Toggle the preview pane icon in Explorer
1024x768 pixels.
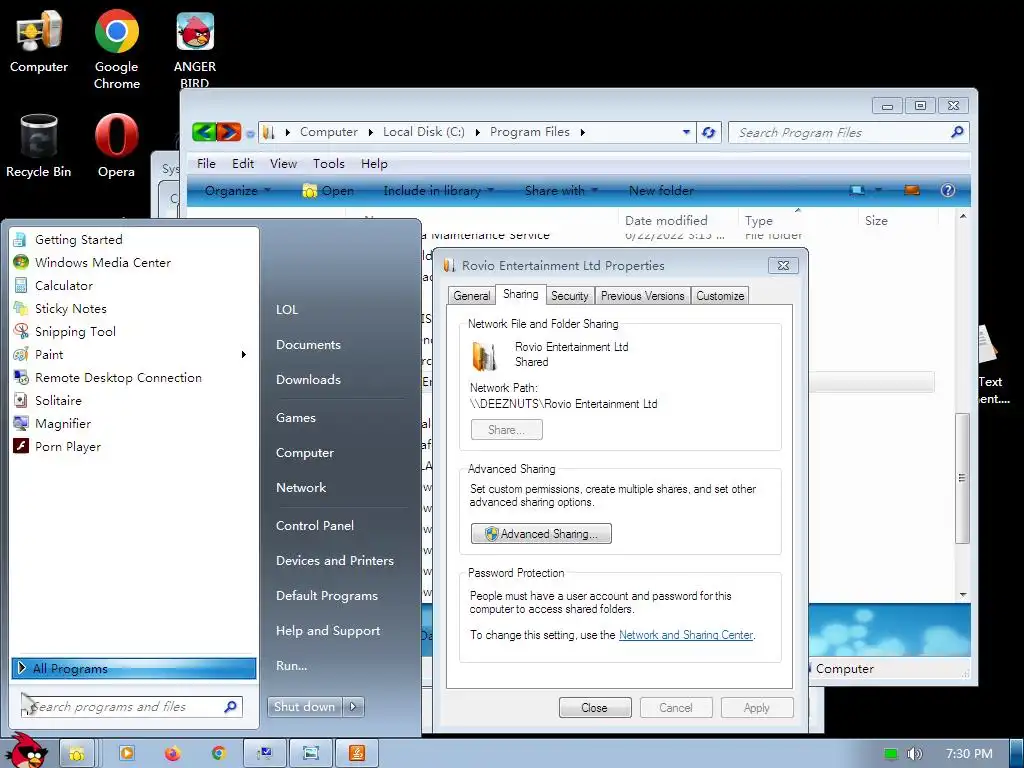click(x=912, y=190)
